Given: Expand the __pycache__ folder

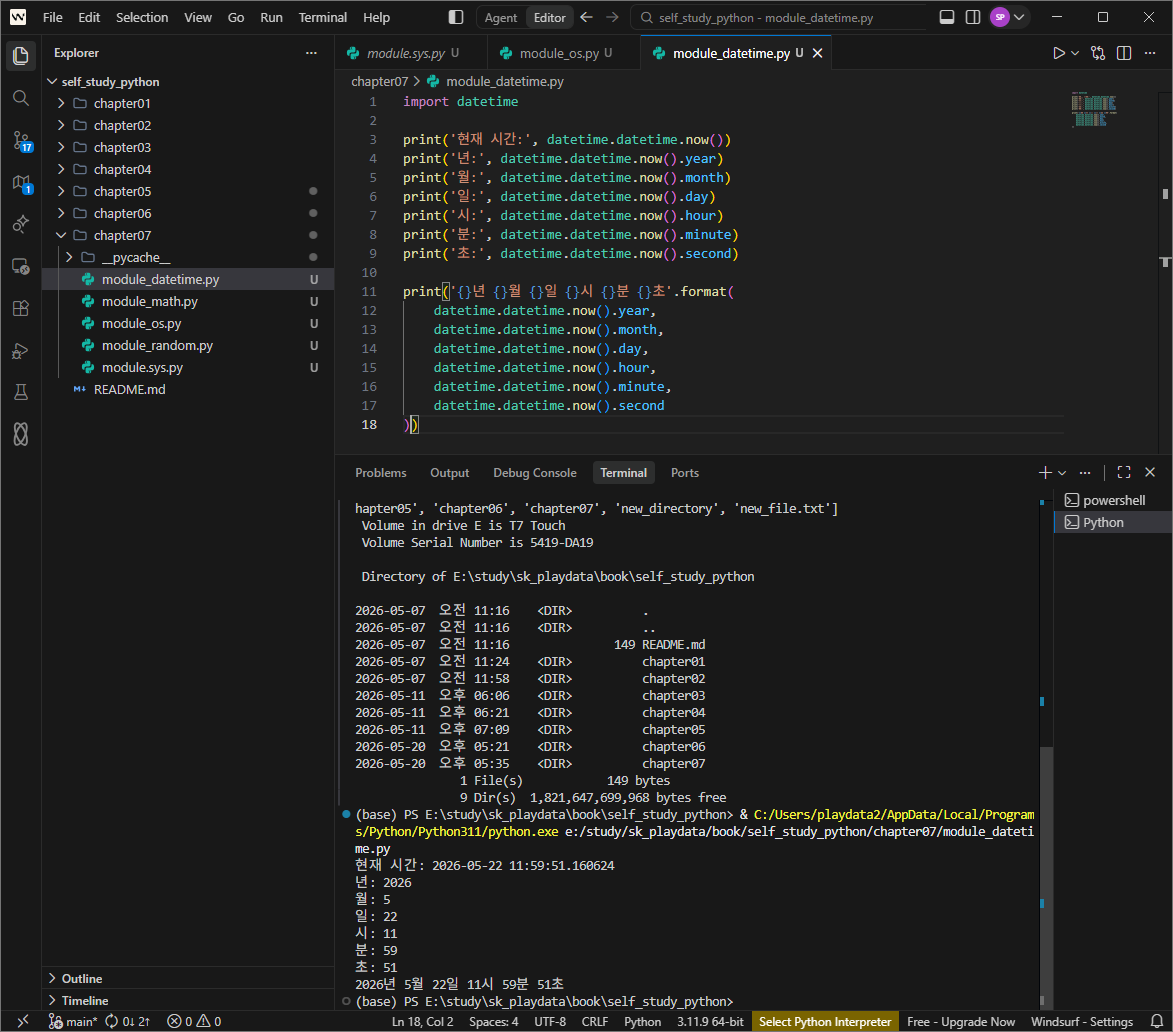Looking at the screenshot, I should pos(135,257).
